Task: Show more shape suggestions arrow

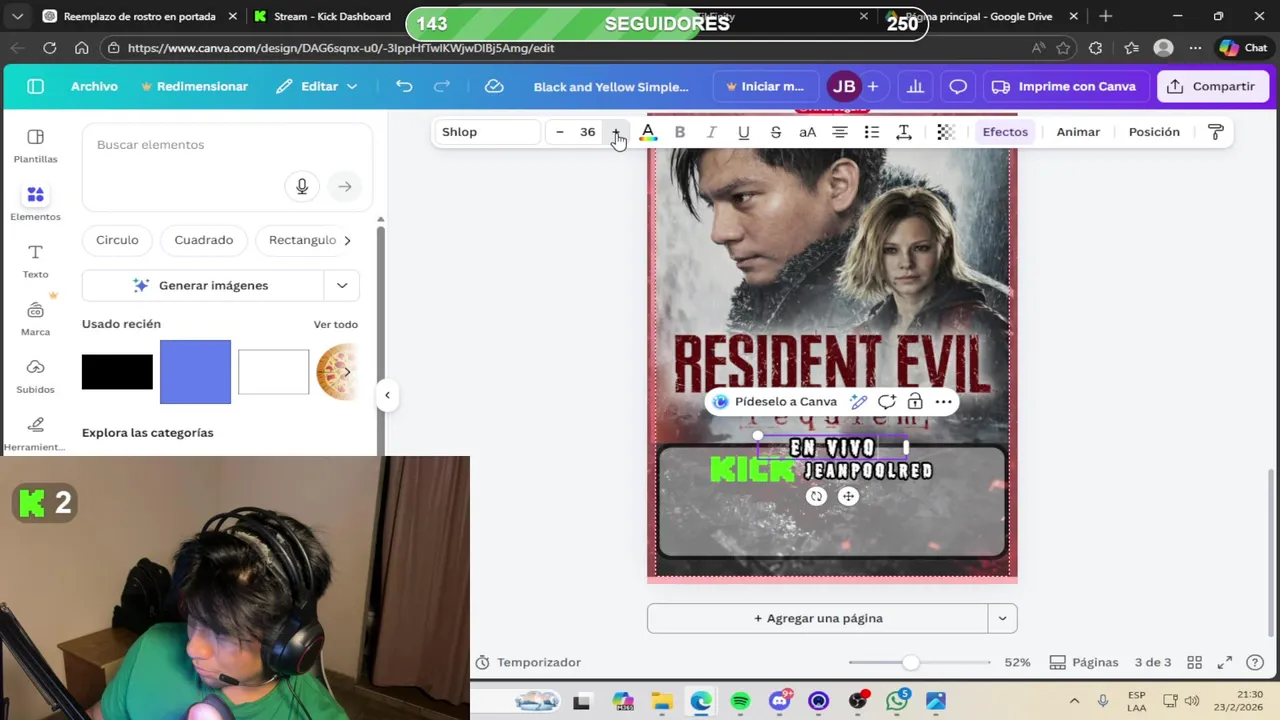Action: pyautogui.click(x=347, y=240)
